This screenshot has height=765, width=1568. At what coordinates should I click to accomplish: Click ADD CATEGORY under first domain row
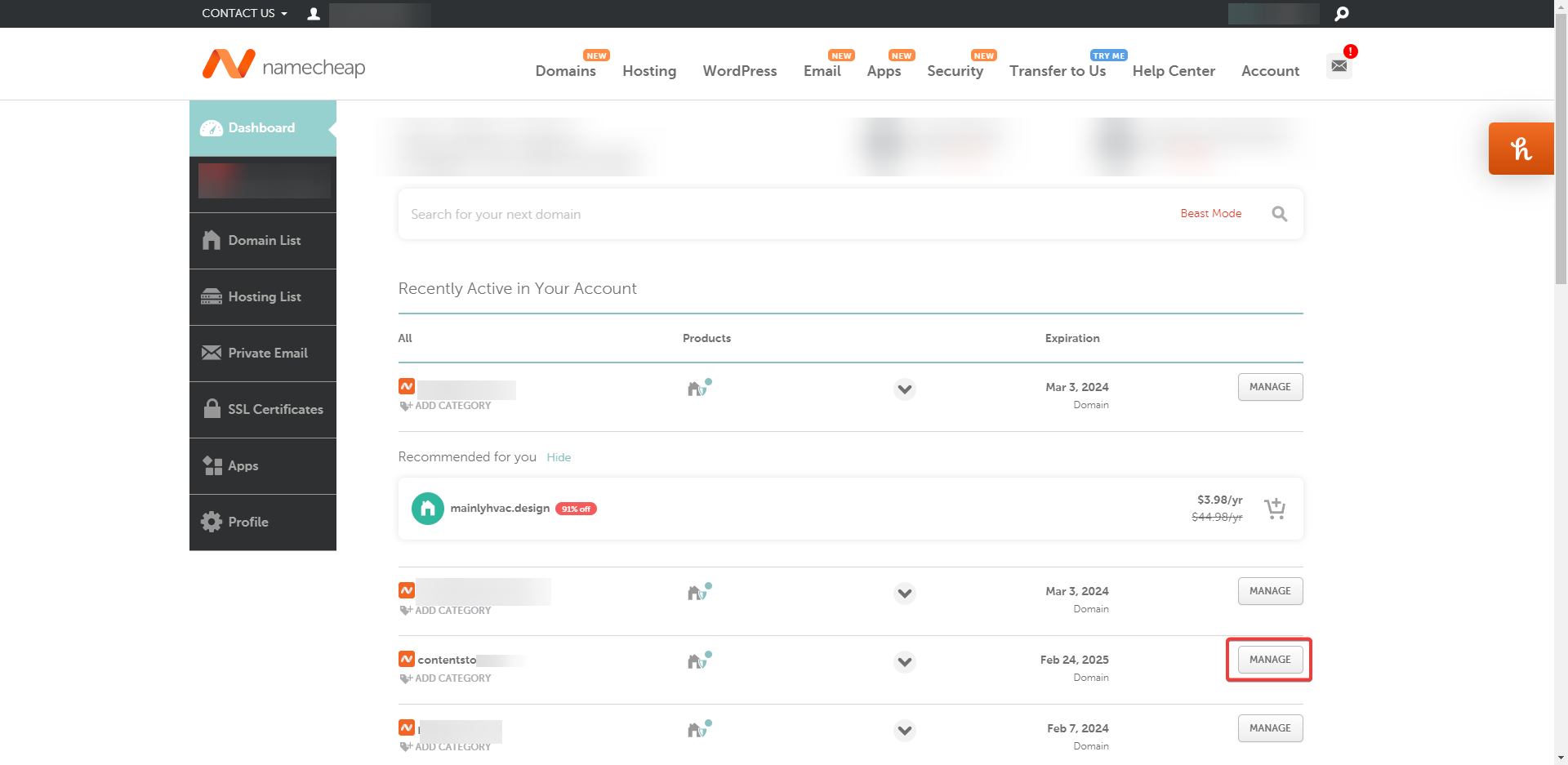point(446,406)
